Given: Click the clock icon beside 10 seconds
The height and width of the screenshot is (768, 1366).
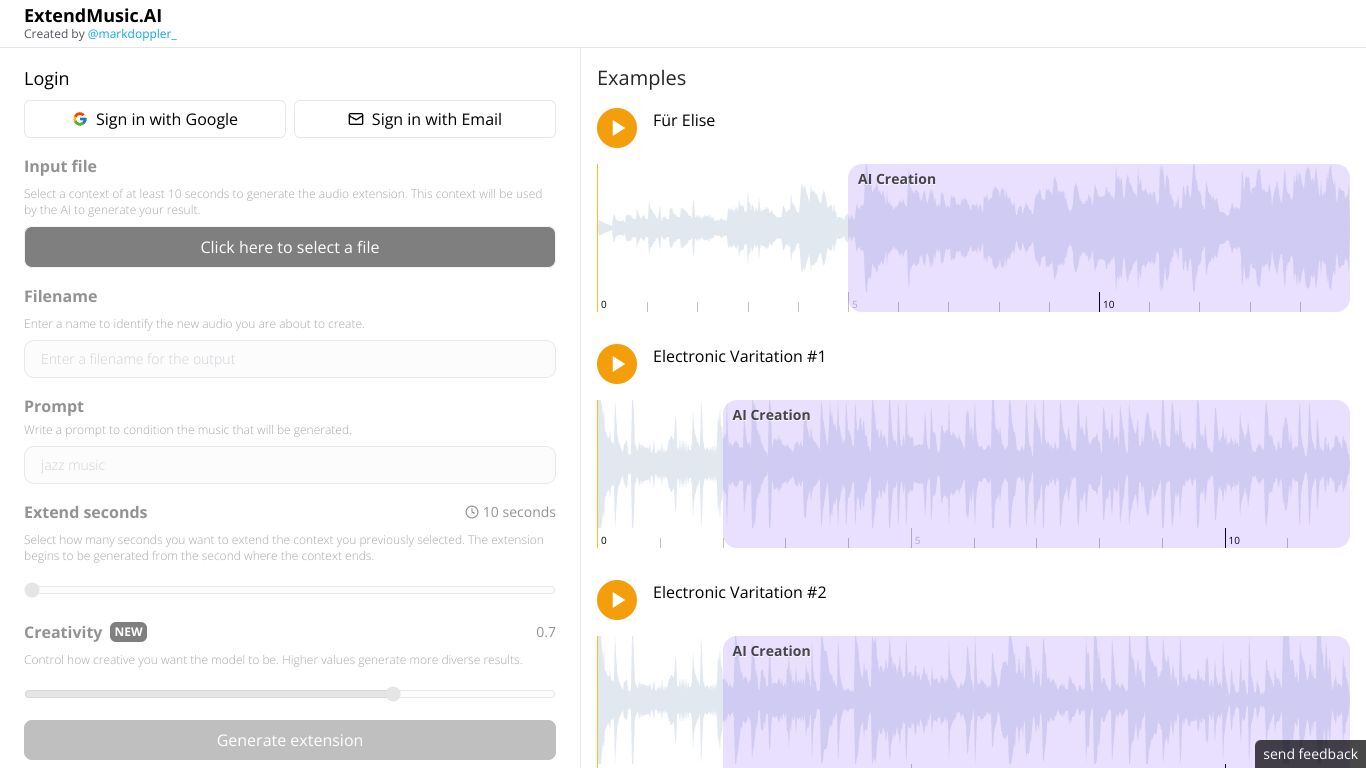Looking at the screenshot, I should tap(472, 512).
